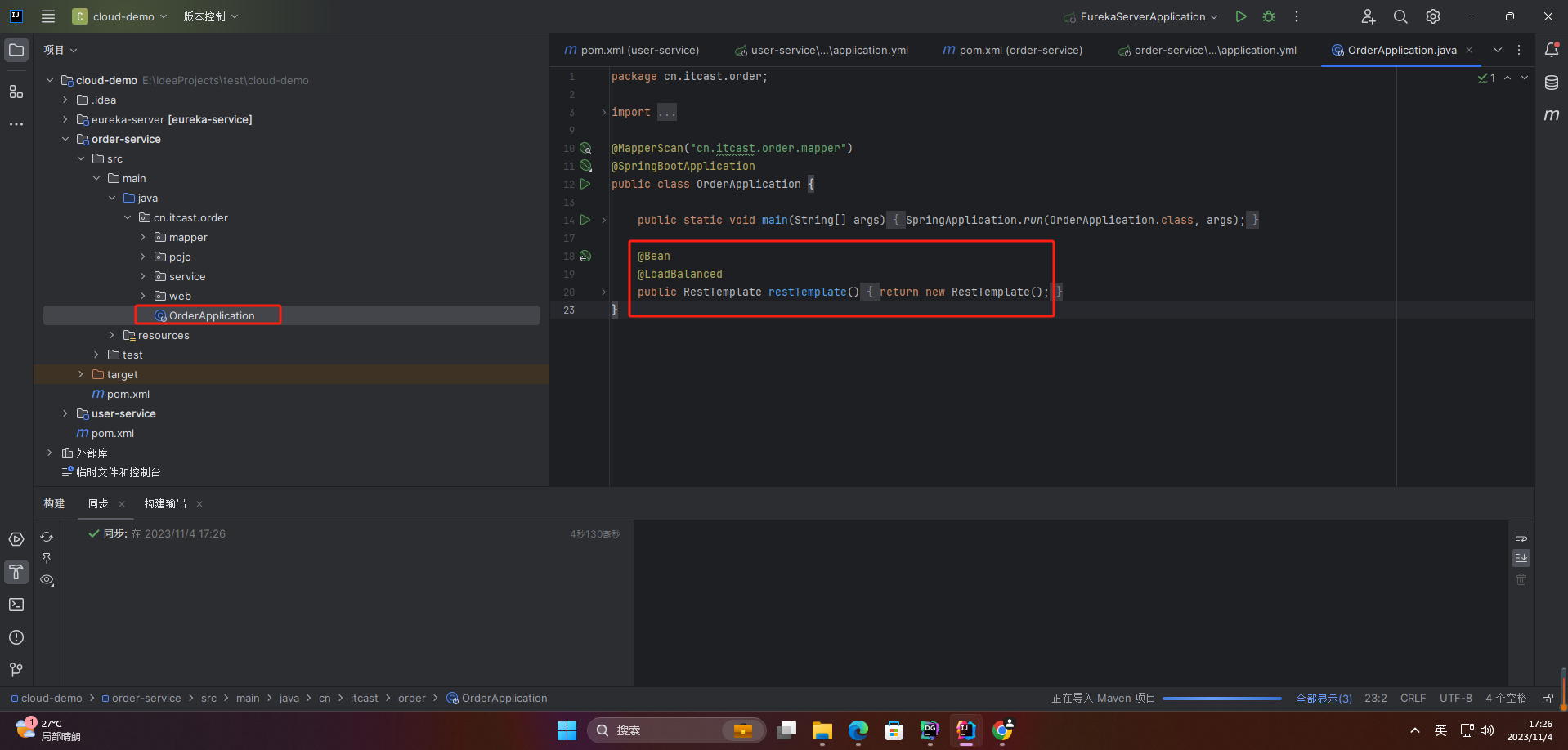Open the Database tool window icon
Viewport: 1568px width, 750px height.
pyautogui.click(x=1552, y=83)
